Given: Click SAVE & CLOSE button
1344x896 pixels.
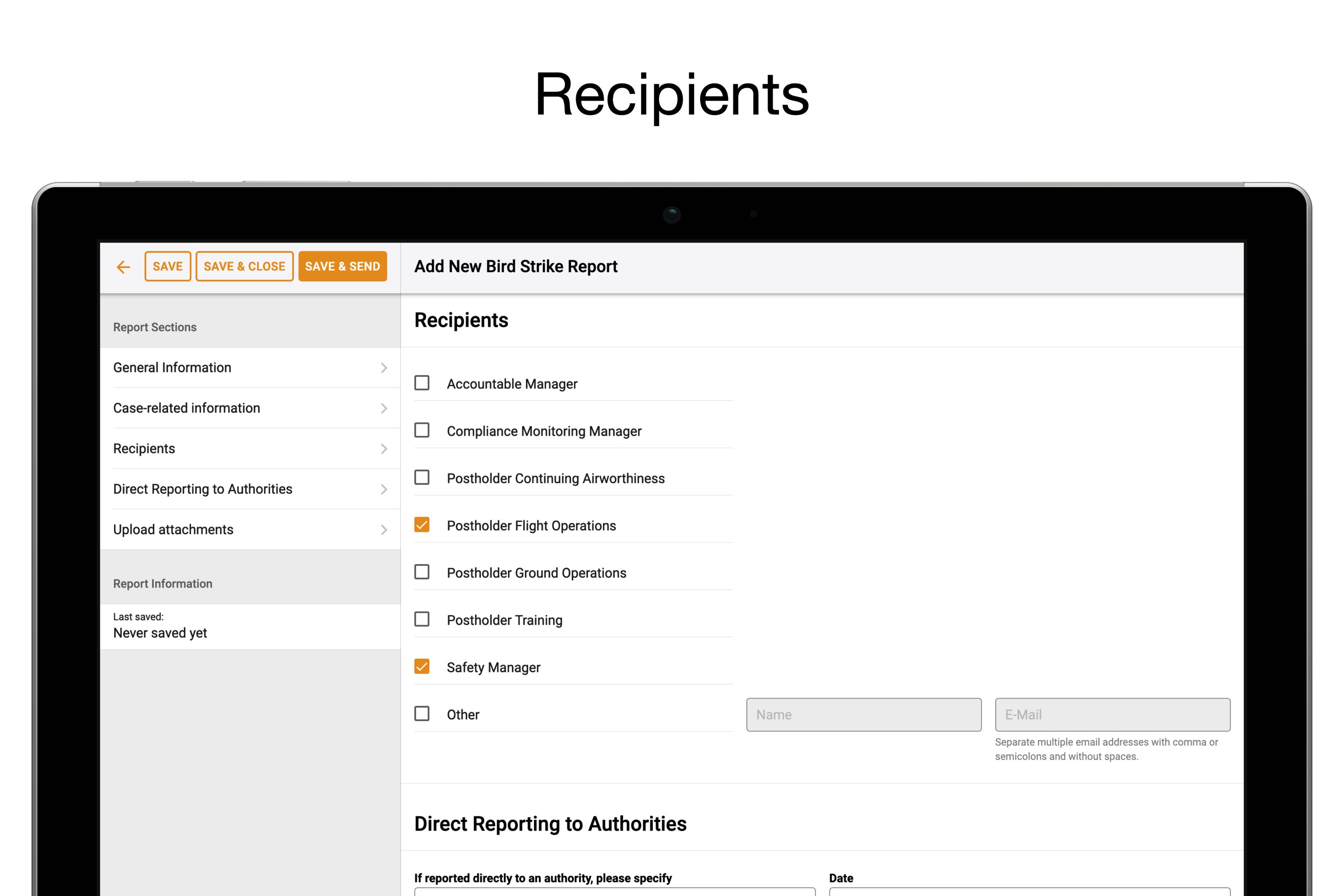Looking at the screenshot, I should click(x=244, y=267).
